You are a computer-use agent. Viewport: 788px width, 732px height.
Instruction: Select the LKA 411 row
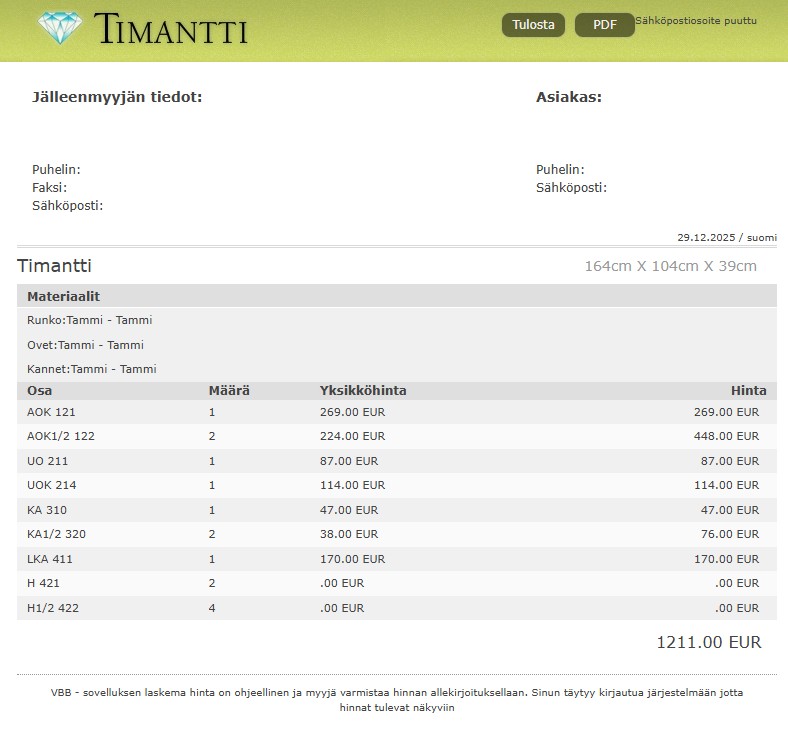[396, 559]
